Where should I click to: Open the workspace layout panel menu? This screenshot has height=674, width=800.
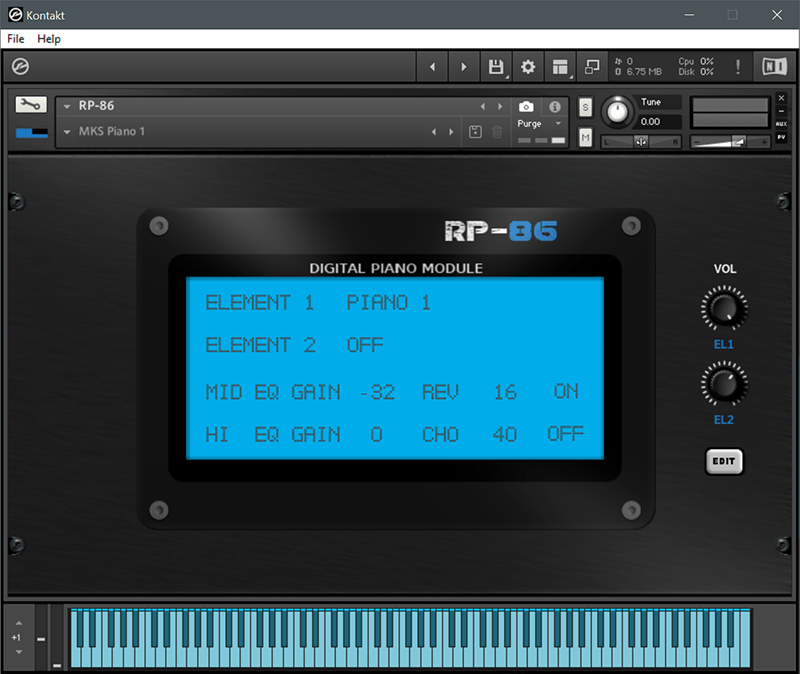coord(560,67)
